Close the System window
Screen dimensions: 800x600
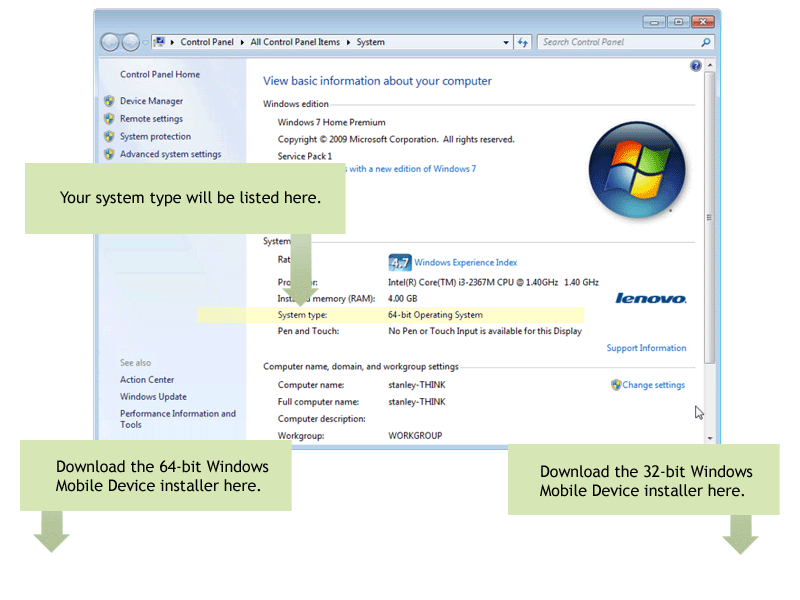pyautogui.click(x=703, y=22)
